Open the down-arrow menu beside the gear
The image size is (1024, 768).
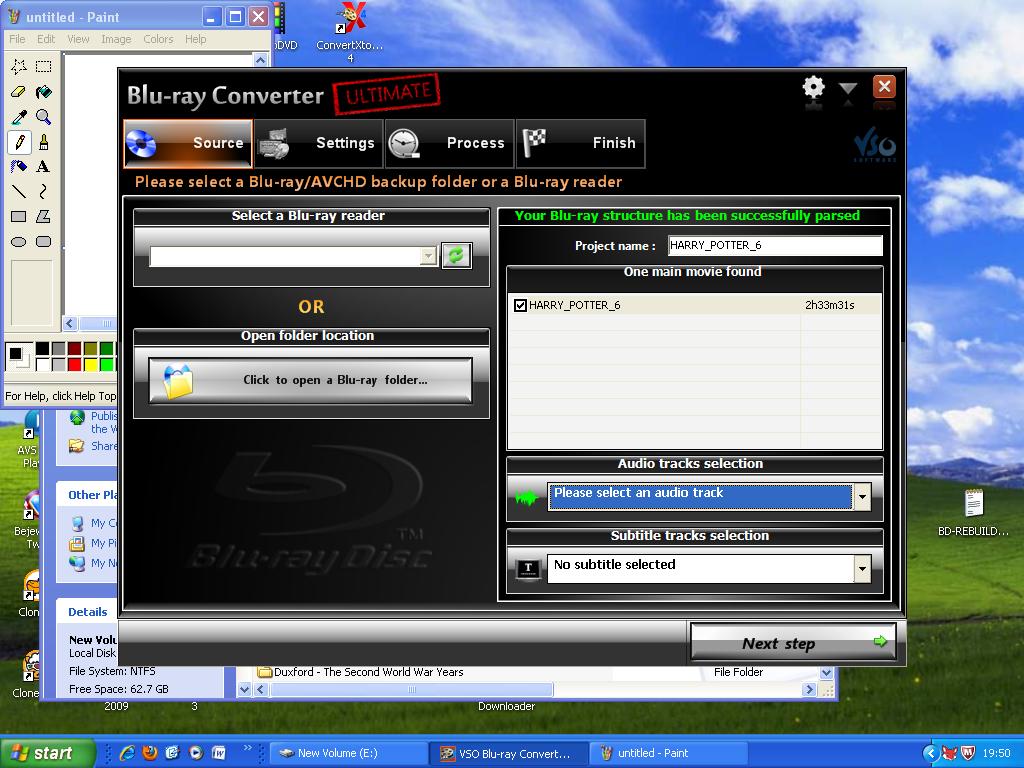848,89
